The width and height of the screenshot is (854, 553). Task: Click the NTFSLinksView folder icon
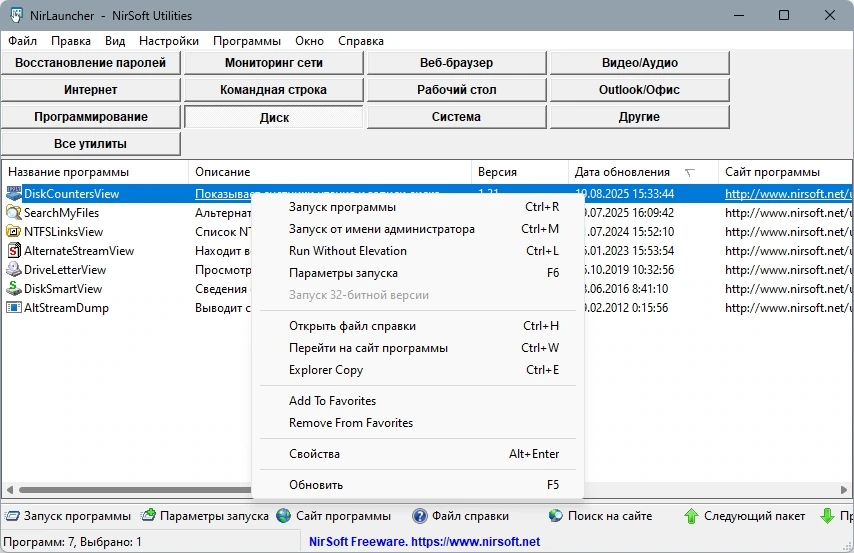tap(14, 232)
